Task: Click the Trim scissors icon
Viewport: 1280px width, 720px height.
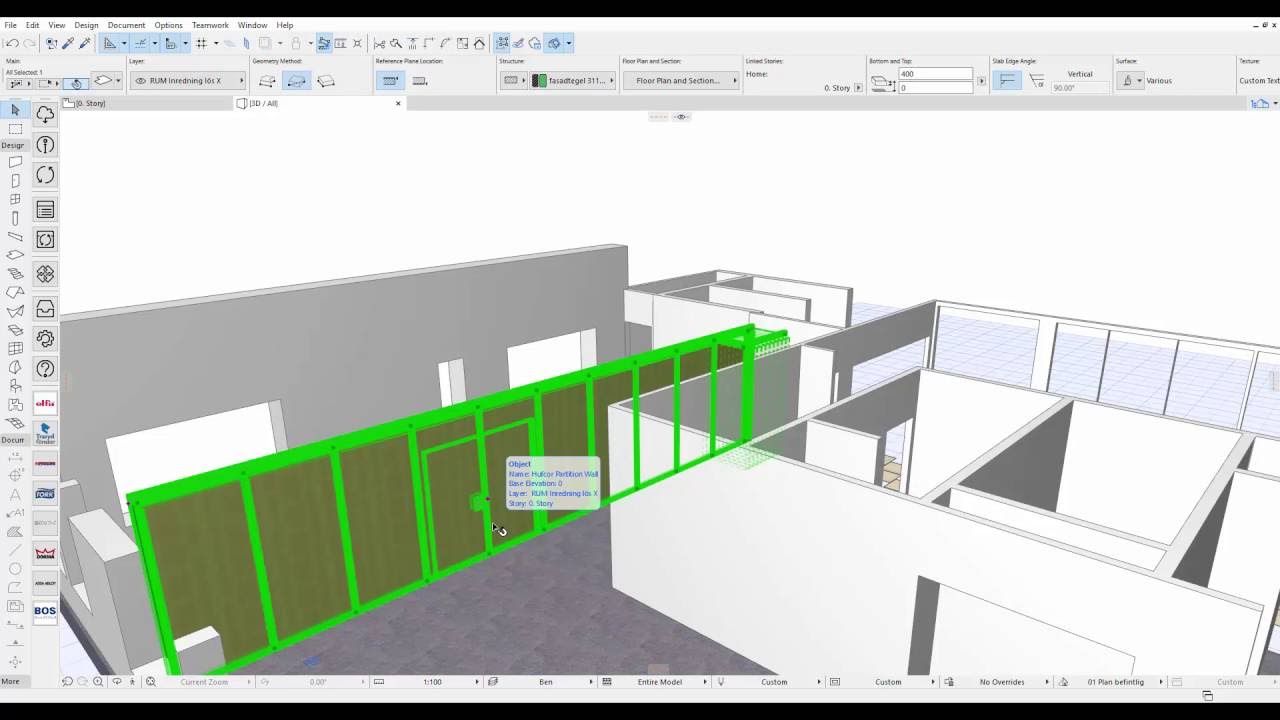Action: (x=379, y=43)
